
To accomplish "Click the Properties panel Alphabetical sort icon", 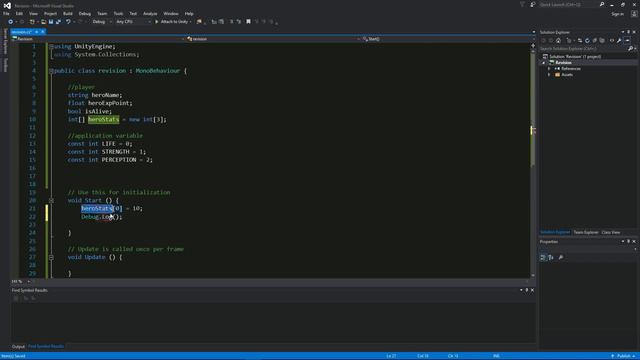I will pyautogui.click(x=551, y=257).
